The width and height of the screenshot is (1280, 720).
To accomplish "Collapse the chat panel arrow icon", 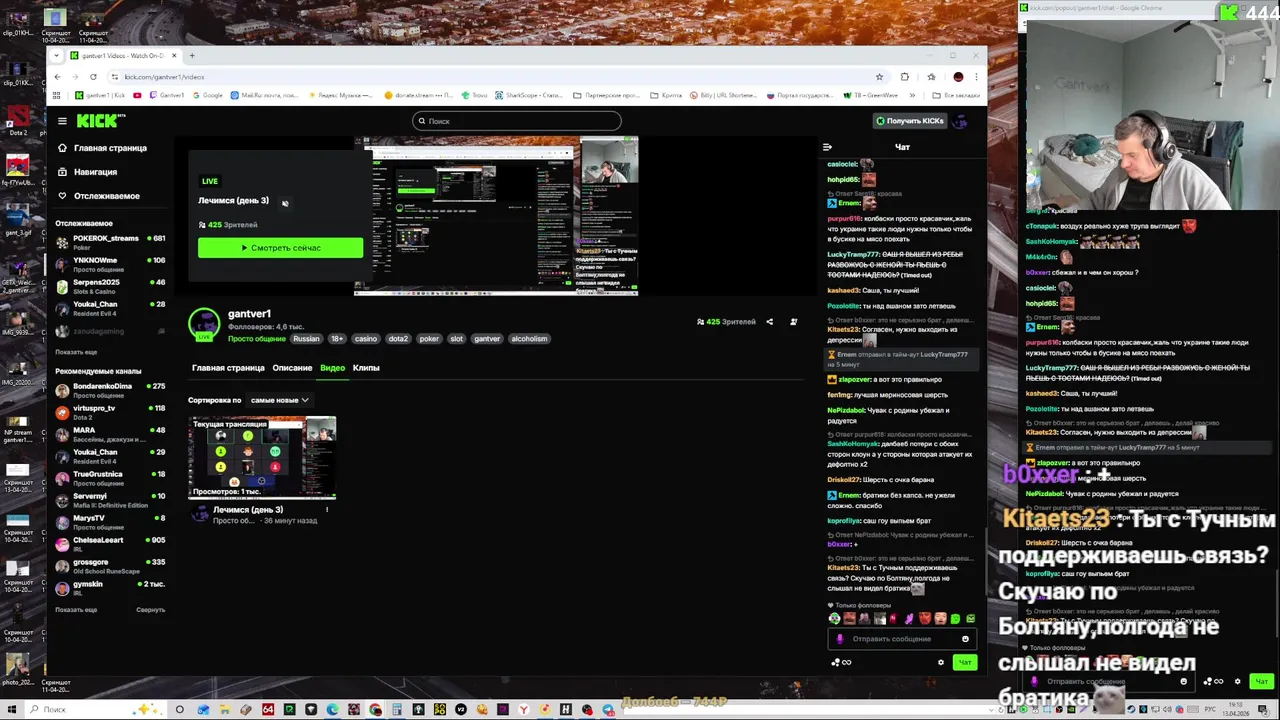I will point(827,147).
